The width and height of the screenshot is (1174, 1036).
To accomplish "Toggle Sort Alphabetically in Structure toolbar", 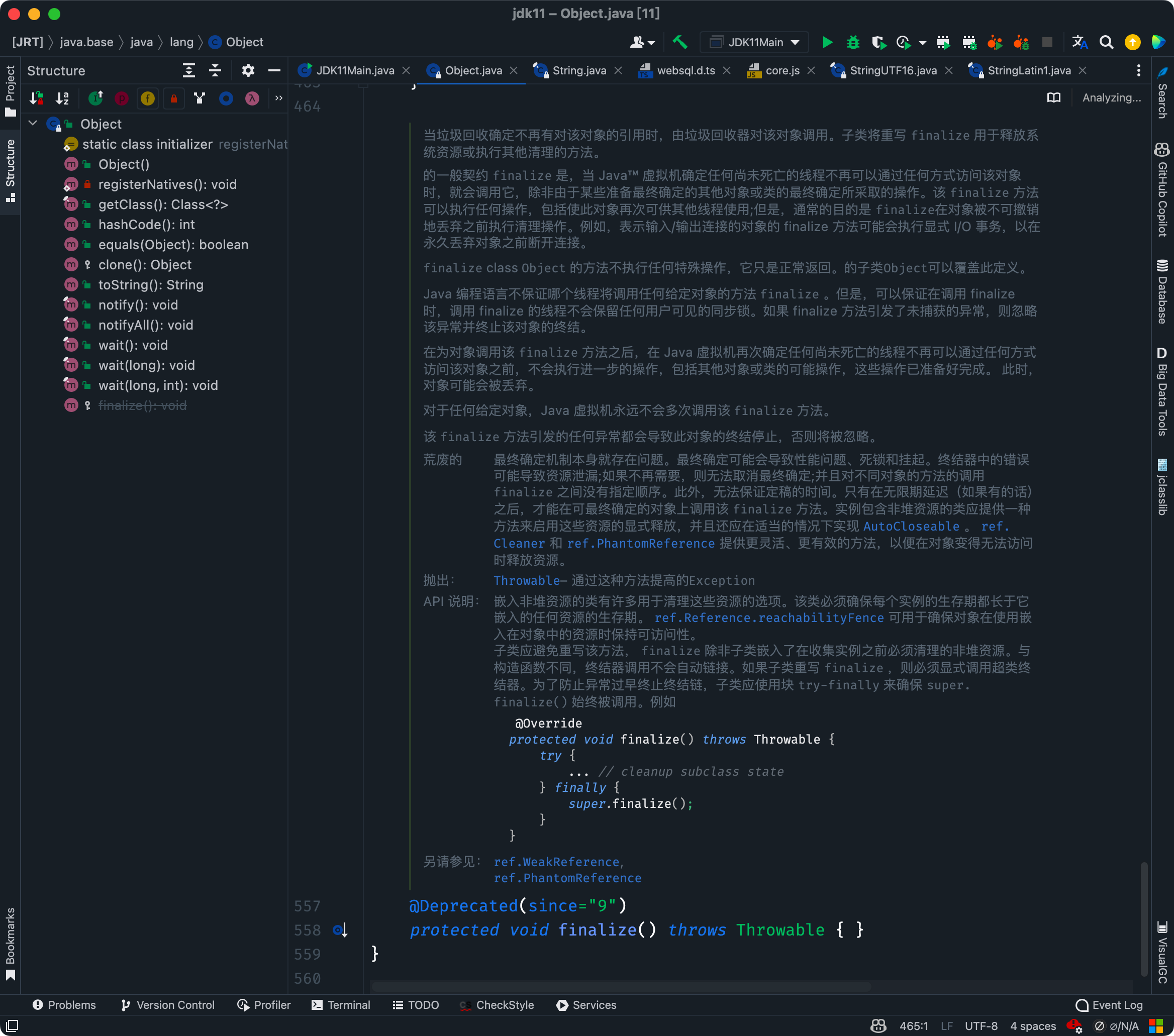I will pos(63,99).
